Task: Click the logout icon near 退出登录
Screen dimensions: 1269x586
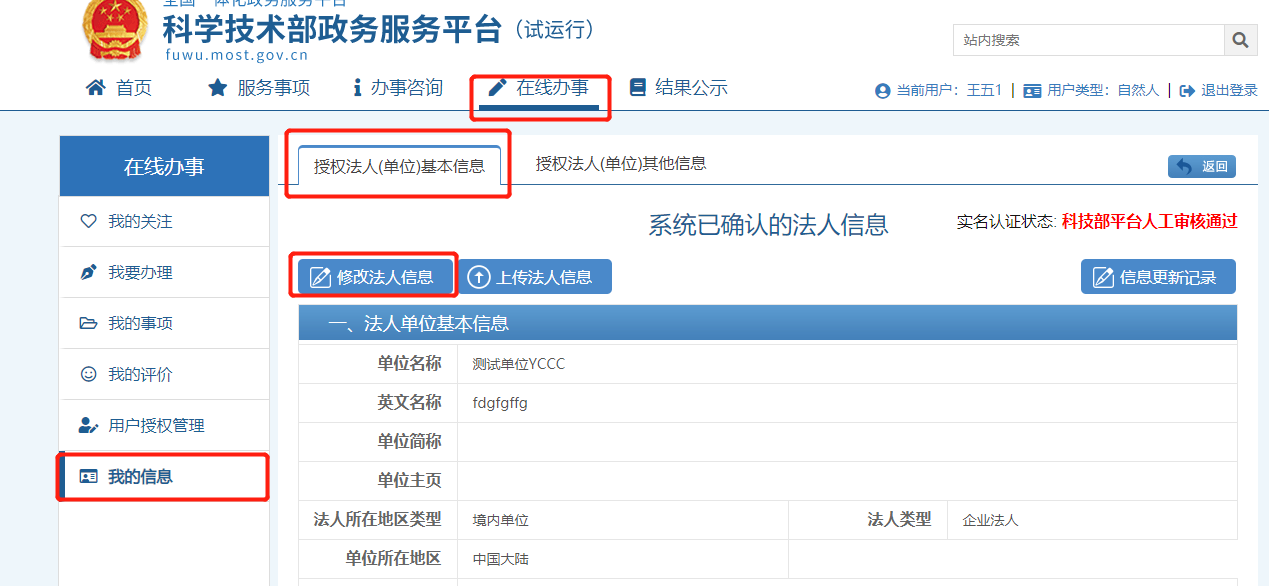Action: tap(1187, 91)
